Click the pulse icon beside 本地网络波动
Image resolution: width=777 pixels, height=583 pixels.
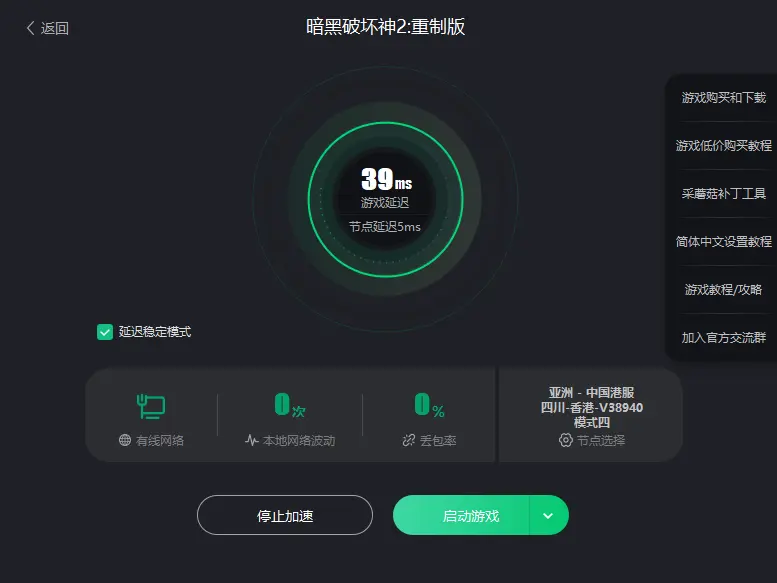[x=251, y=440]
